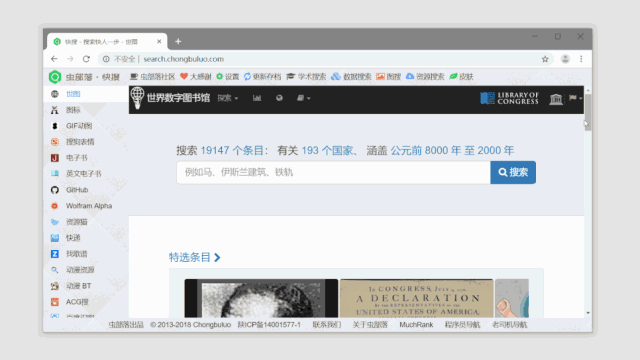The height and width of the screenshot is (360, 640).
Task: Click 老司机导航 in the footer
Action: (509, 325)
